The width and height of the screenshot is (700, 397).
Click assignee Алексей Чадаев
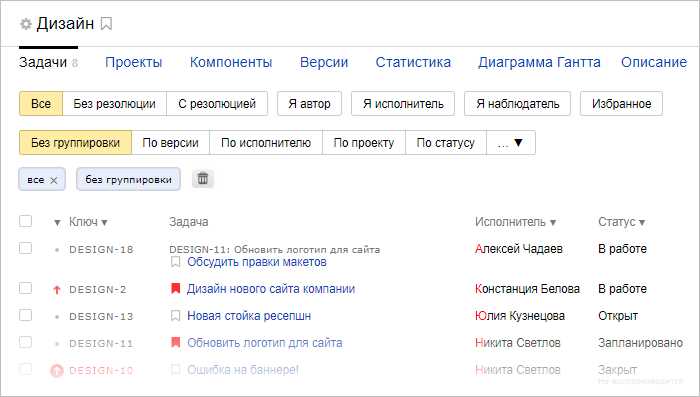519,249
